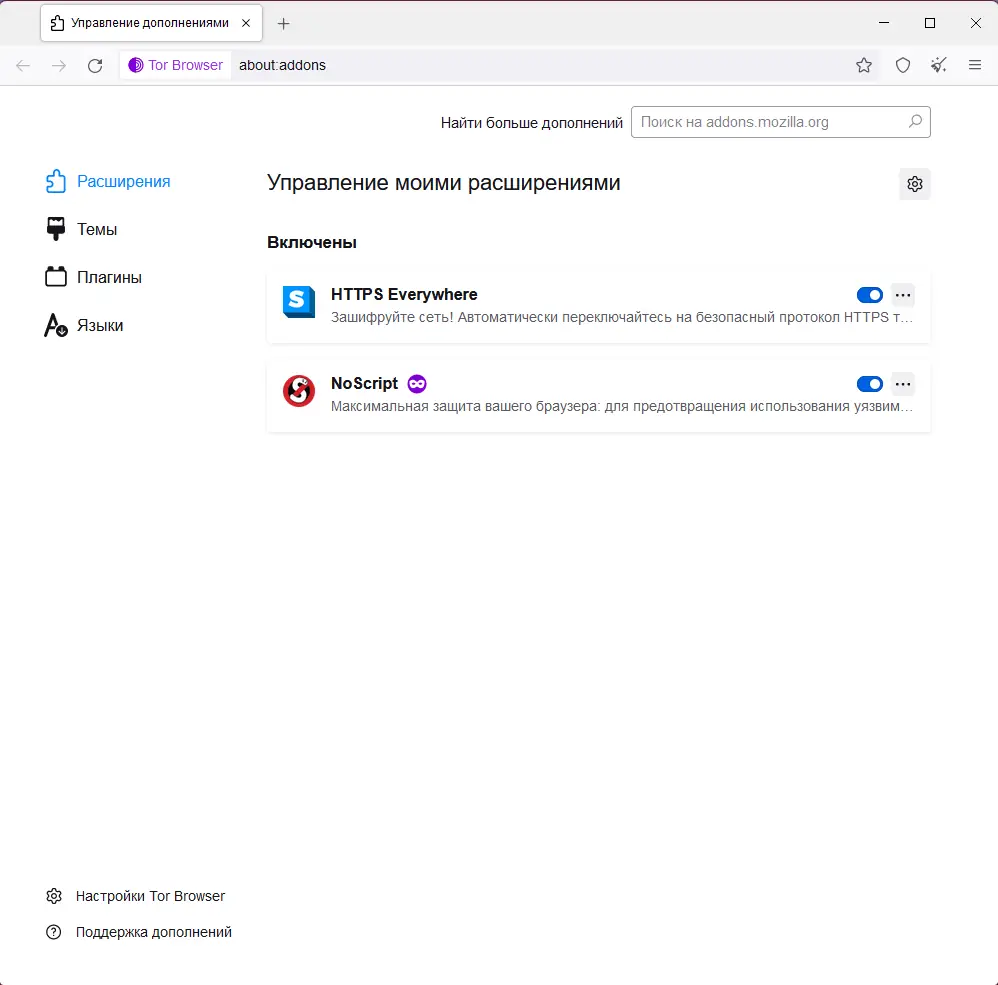Viewport: 998px width, 985px height.
Task: Open more options for HTTPS Everywhere
Action: point(903,295)
